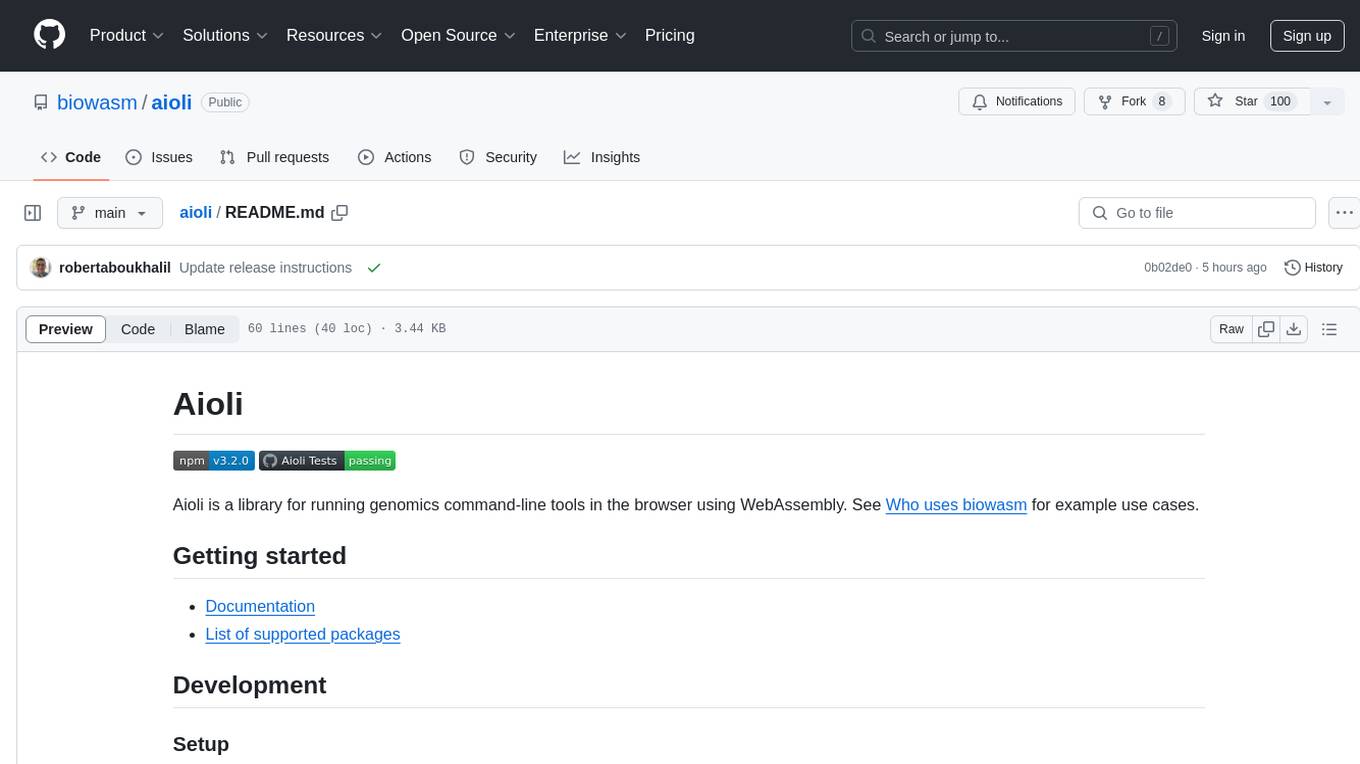Viewport: 1360px width, 764px height.
Task: Click the Public repository label
Action: (225, 102)
